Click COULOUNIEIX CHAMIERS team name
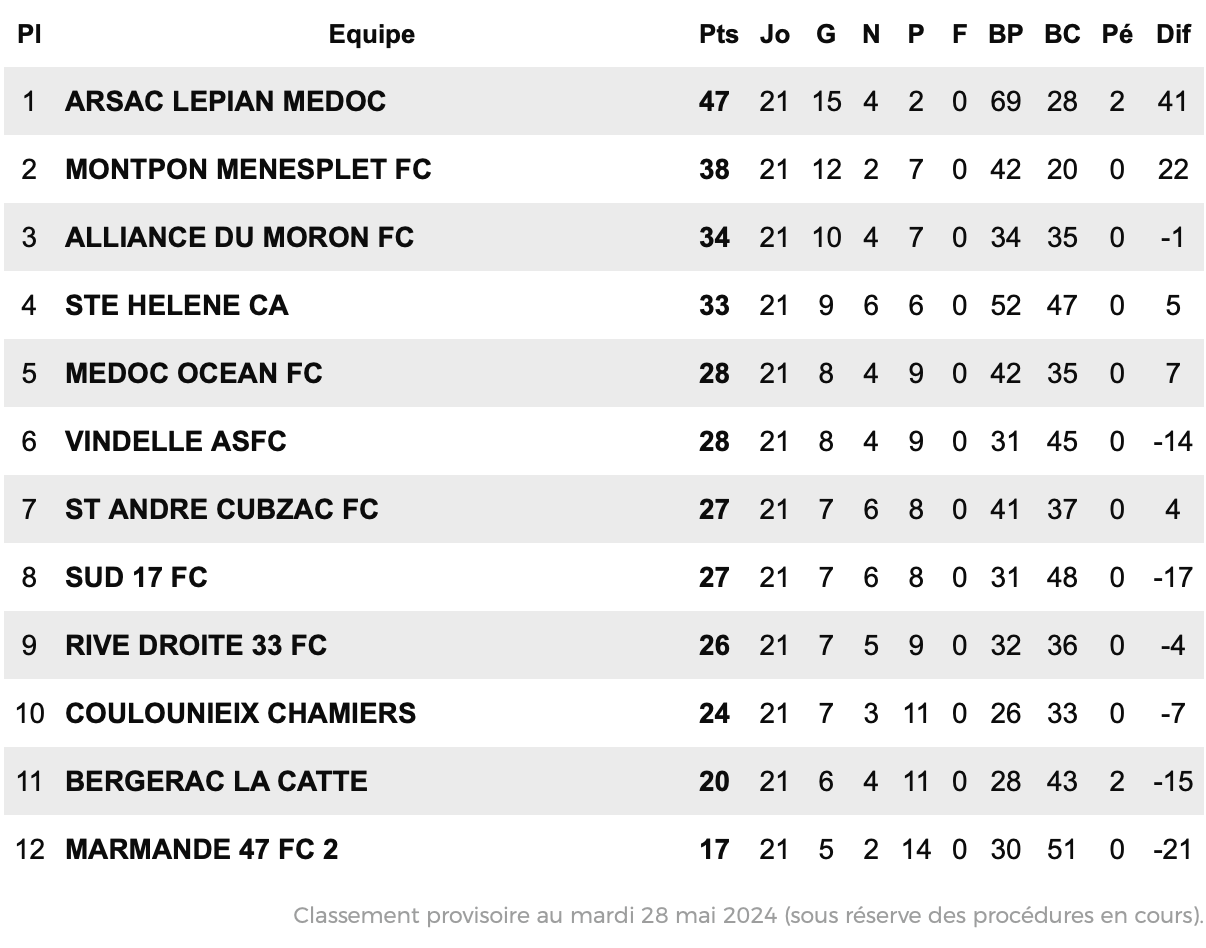1206x948 pixels. tap(241, 713)
